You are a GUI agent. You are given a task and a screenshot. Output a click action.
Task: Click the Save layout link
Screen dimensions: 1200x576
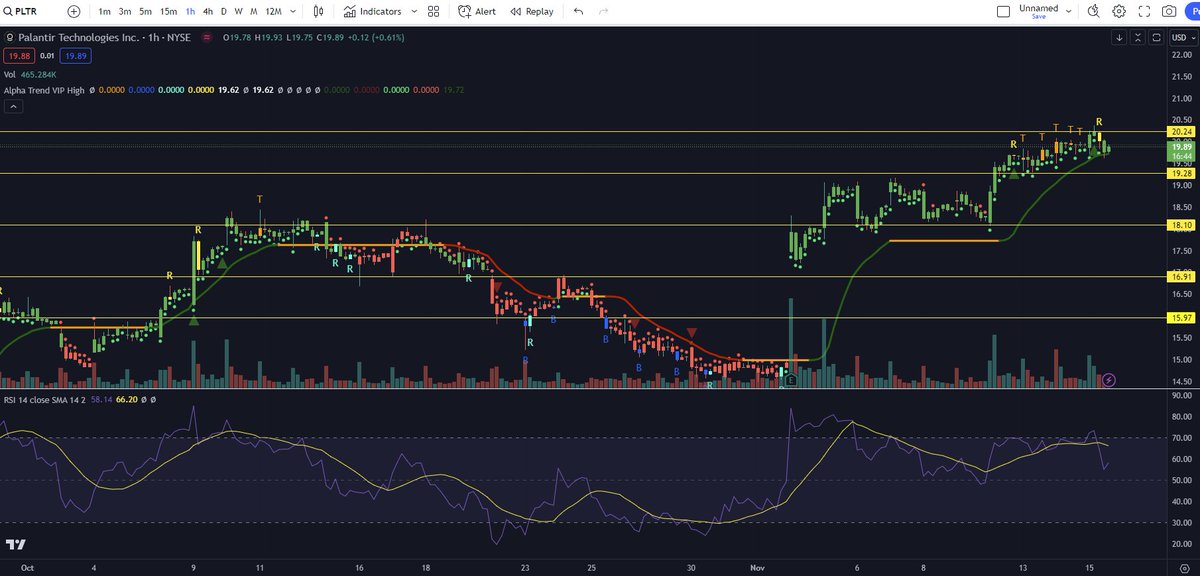tap(1039, 17)
